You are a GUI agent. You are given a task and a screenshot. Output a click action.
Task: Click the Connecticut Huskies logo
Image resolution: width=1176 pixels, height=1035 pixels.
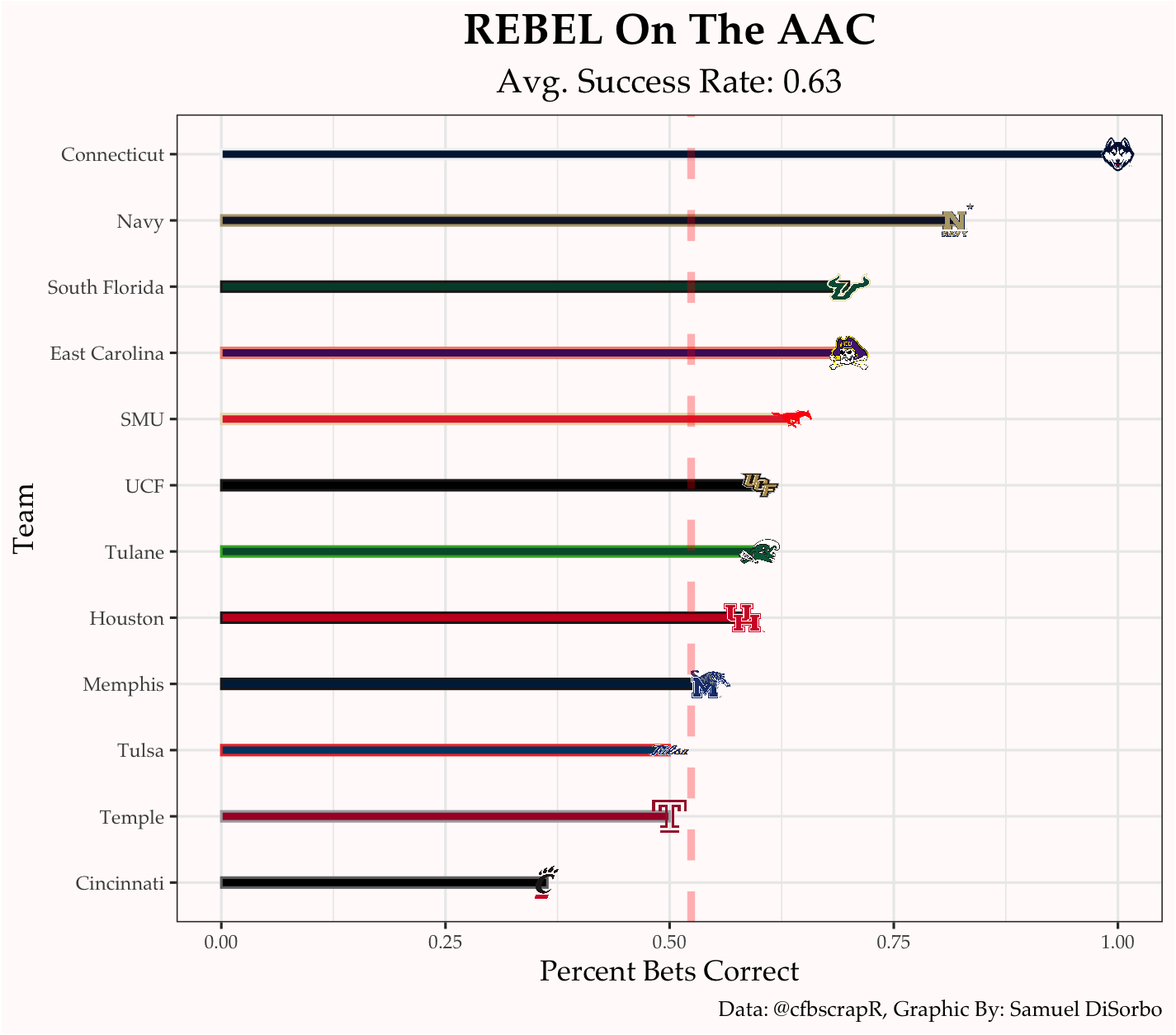tap(1118, 154)
